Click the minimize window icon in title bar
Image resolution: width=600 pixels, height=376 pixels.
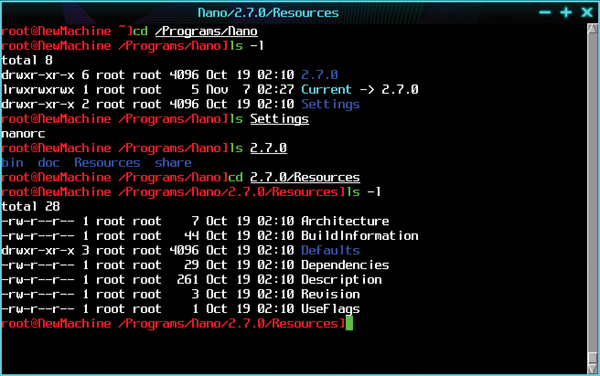click(x=545, y=13)
